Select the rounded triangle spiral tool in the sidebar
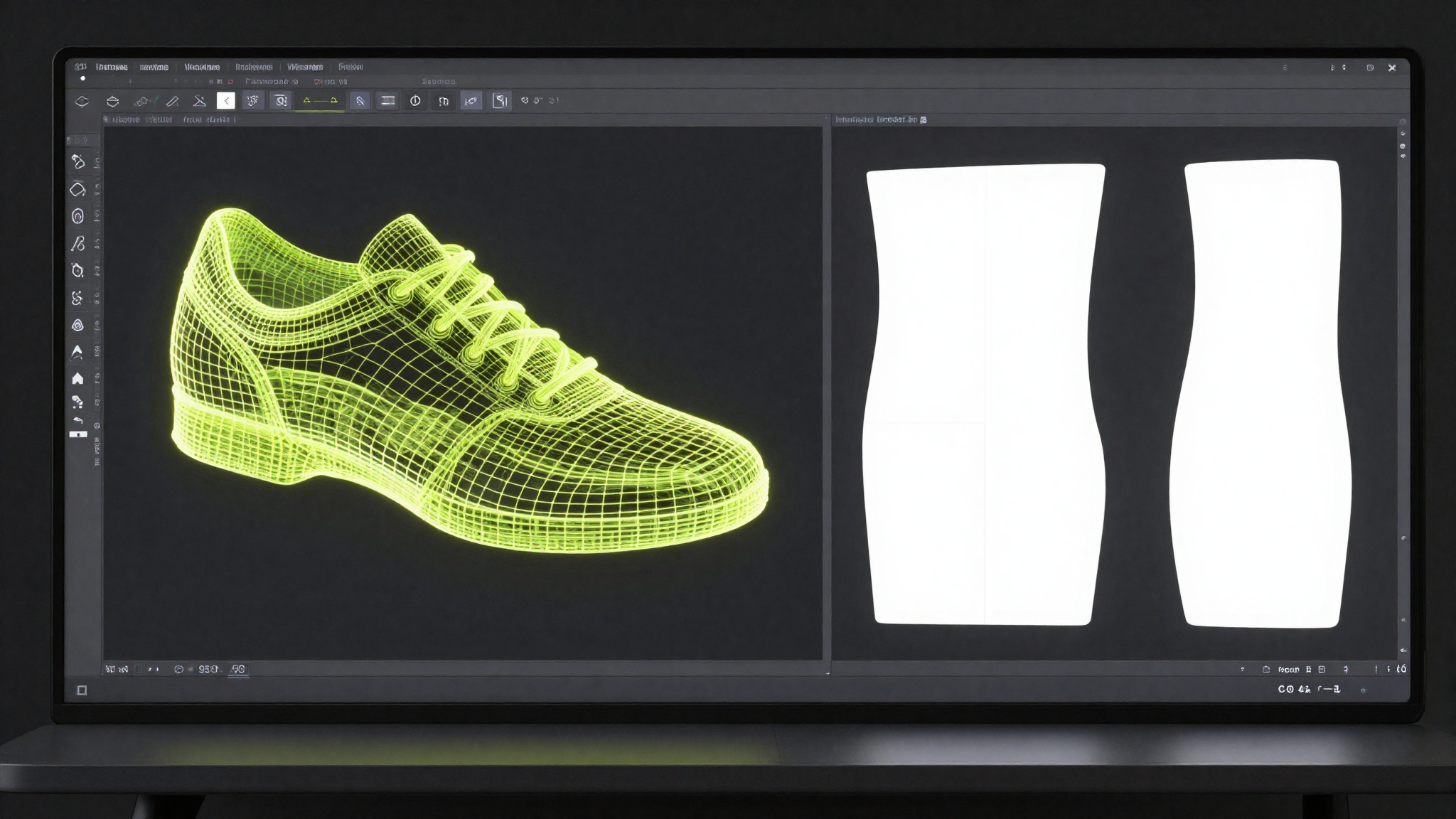The image size is (1456, 819). click(x=78, y=325)
